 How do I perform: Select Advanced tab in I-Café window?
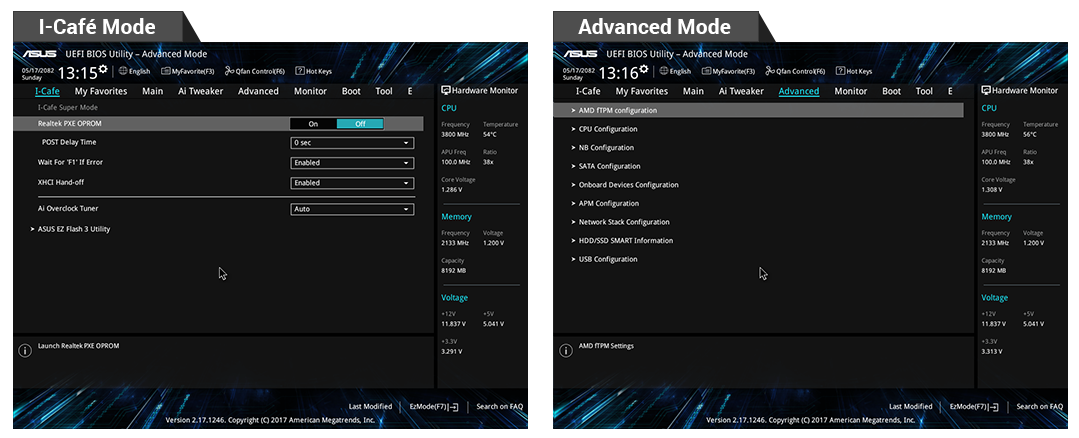258,91
